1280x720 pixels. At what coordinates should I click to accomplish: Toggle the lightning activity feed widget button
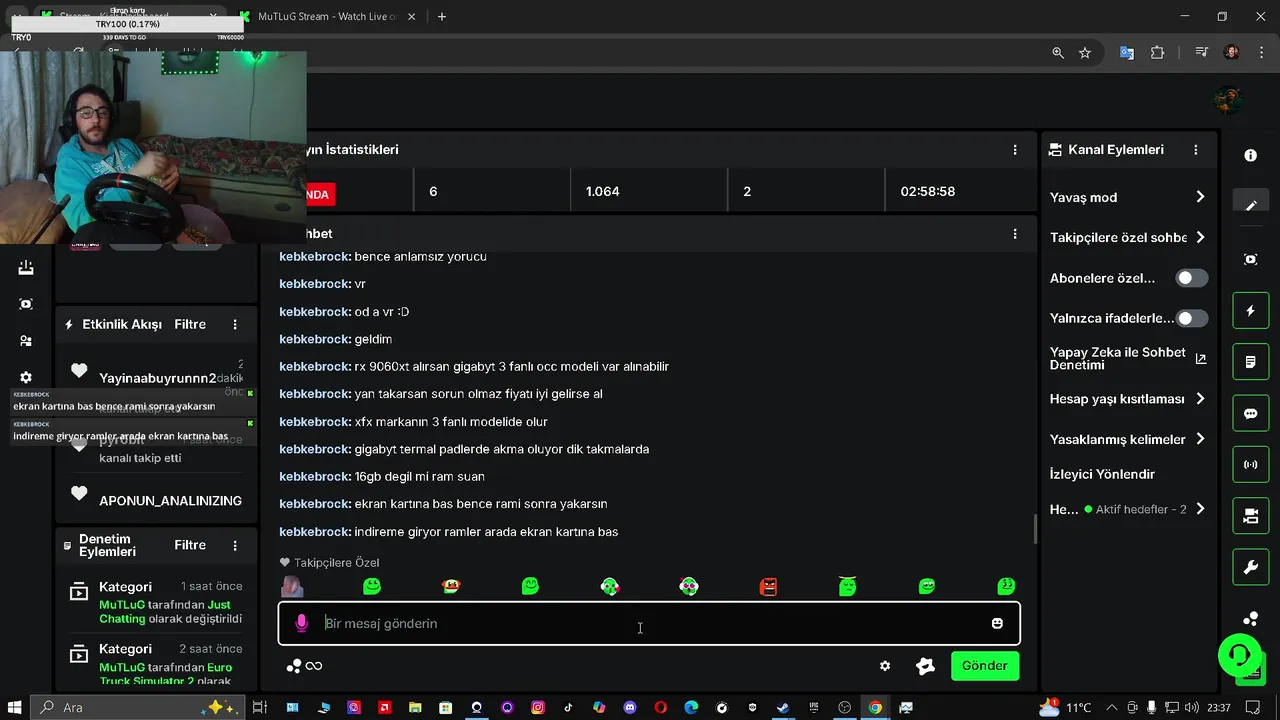[x=1250, y=311]
